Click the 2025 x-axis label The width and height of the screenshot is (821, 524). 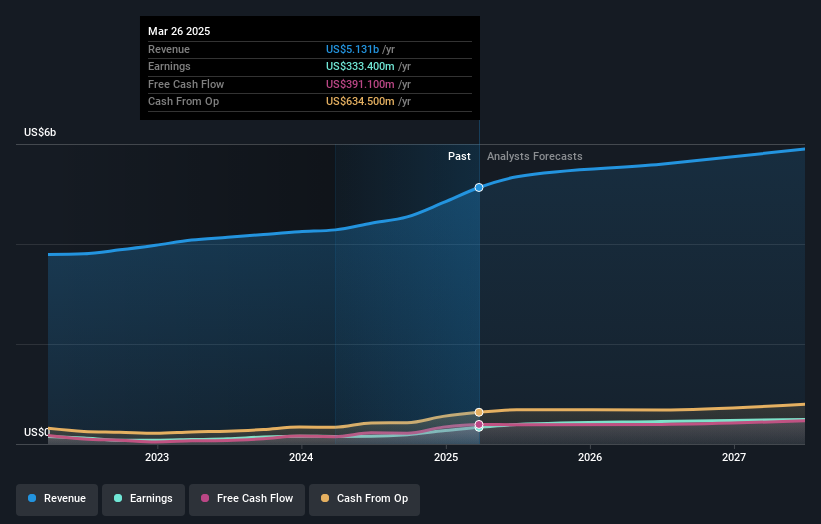(x=446, y=458)
